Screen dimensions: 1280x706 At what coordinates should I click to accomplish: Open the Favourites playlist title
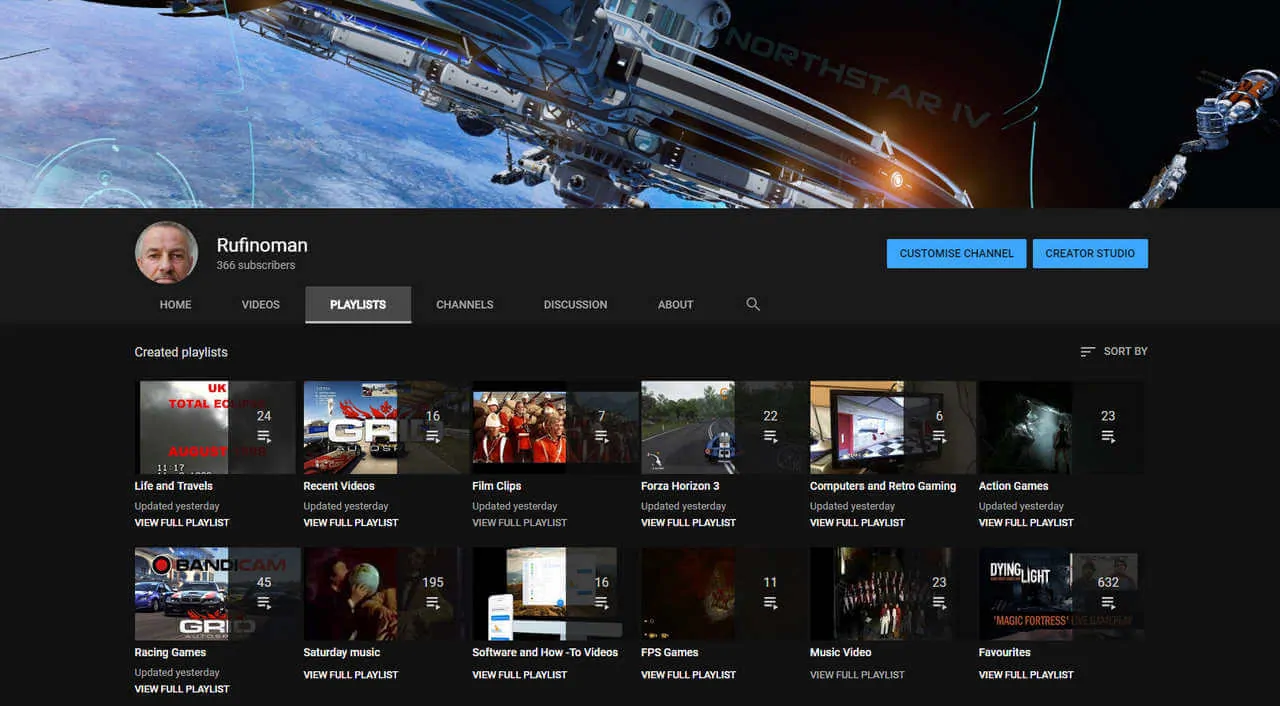(1005, 652)
